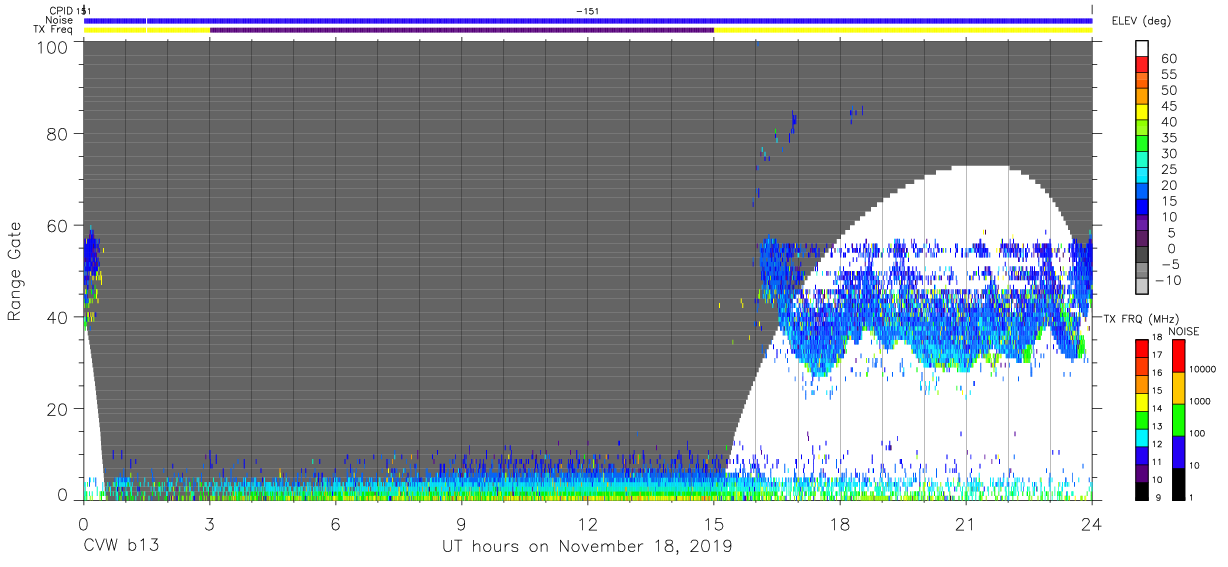Click the purple TX Freq bar segment

(462, 30)
